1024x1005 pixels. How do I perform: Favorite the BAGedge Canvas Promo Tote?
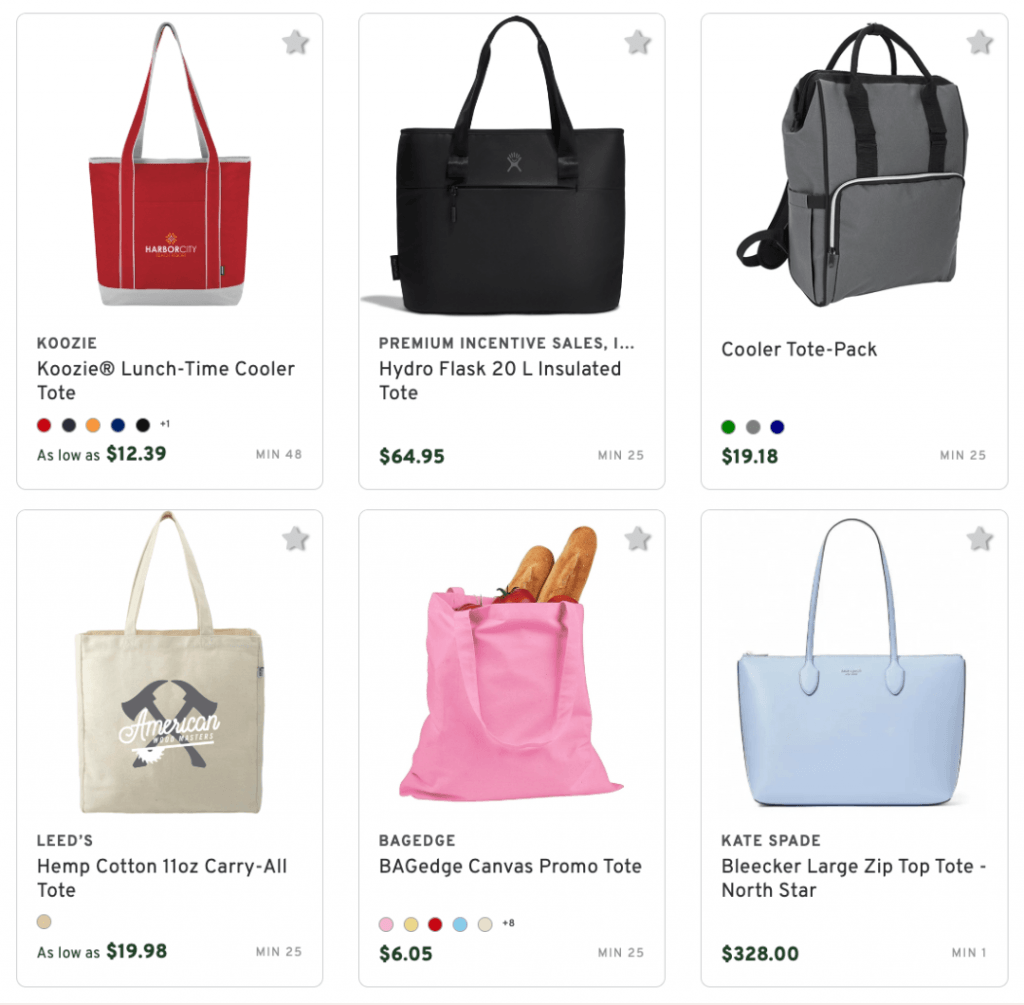point(636,538)
